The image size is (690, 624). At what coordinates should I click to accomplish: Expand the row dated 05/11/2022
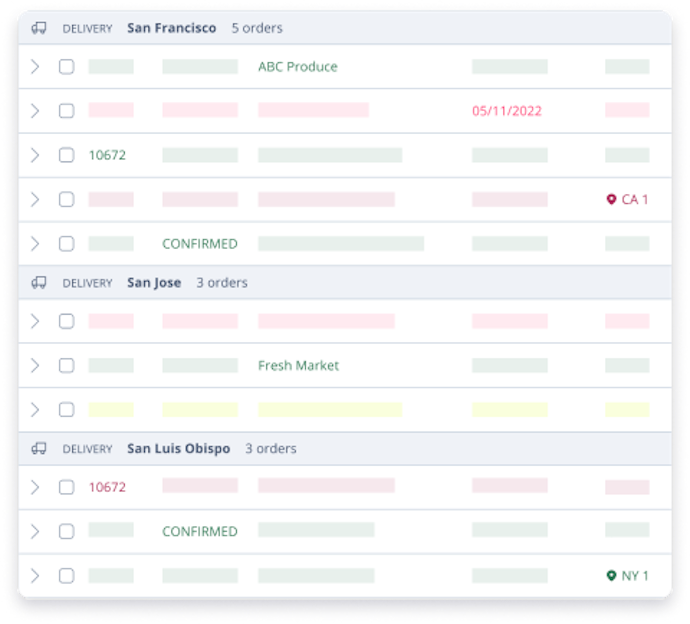(35, 110)
